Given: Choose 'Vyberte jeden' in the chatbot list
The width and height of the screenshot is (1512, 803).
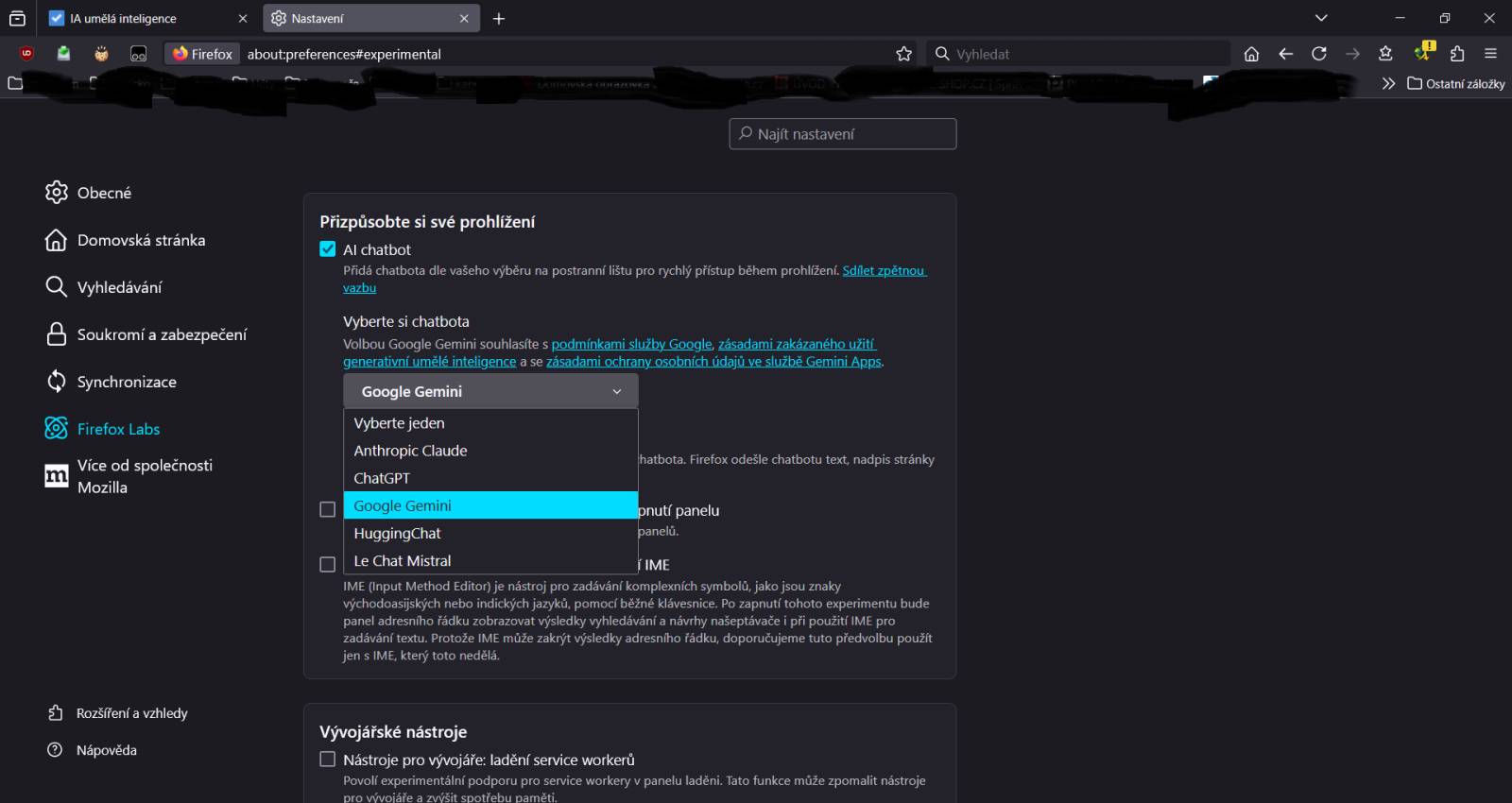Looking at the screenshot, I should tap(490, 423).
